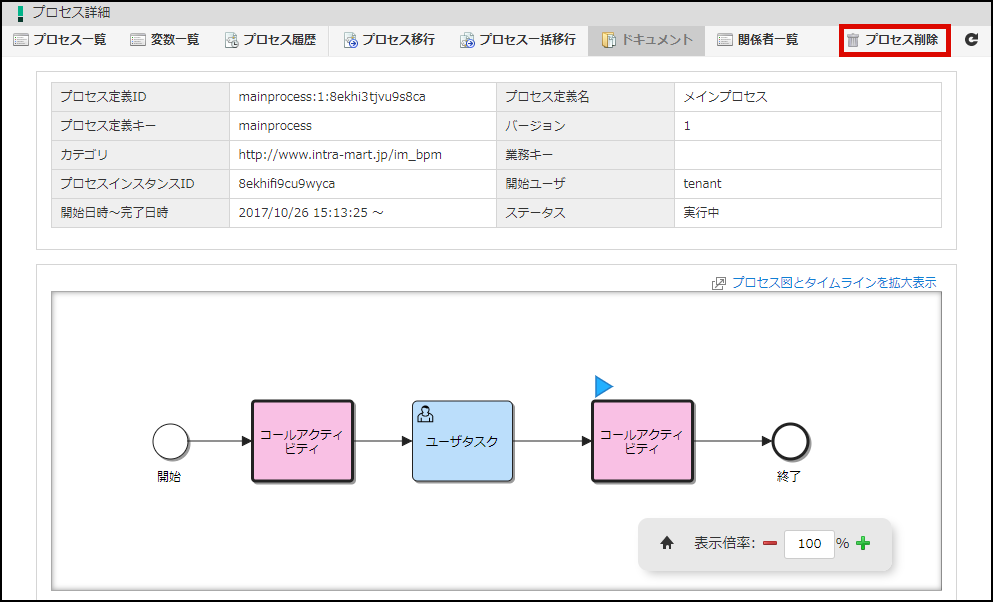The width and height of the screenshot is (993, 602).
Task: Select the ユーザタスク node
Action: 462,441
